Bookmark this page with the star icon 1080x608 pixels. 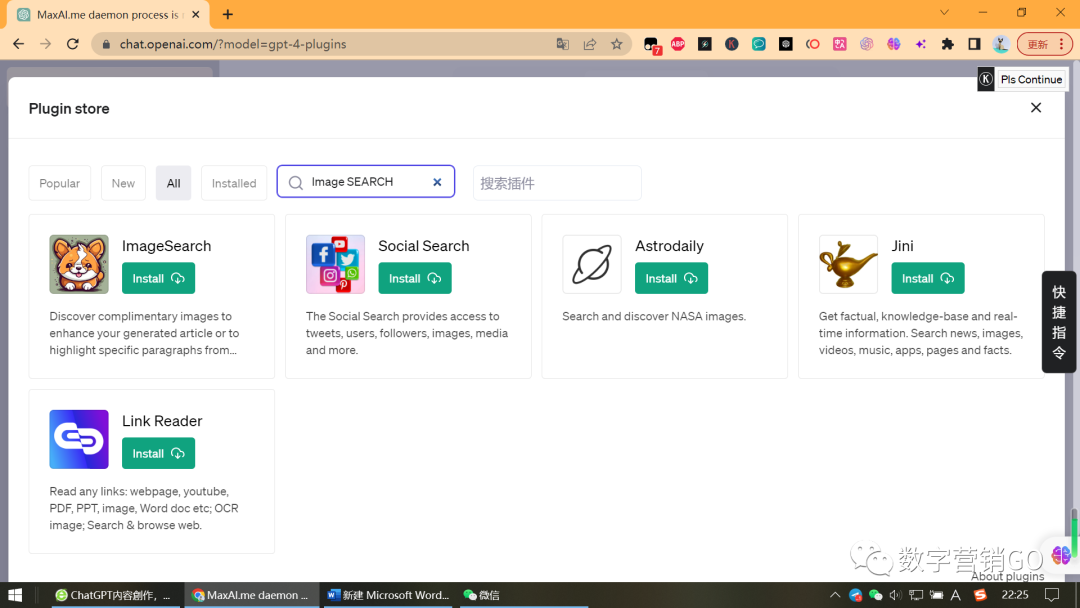click(x=616, y=44)
